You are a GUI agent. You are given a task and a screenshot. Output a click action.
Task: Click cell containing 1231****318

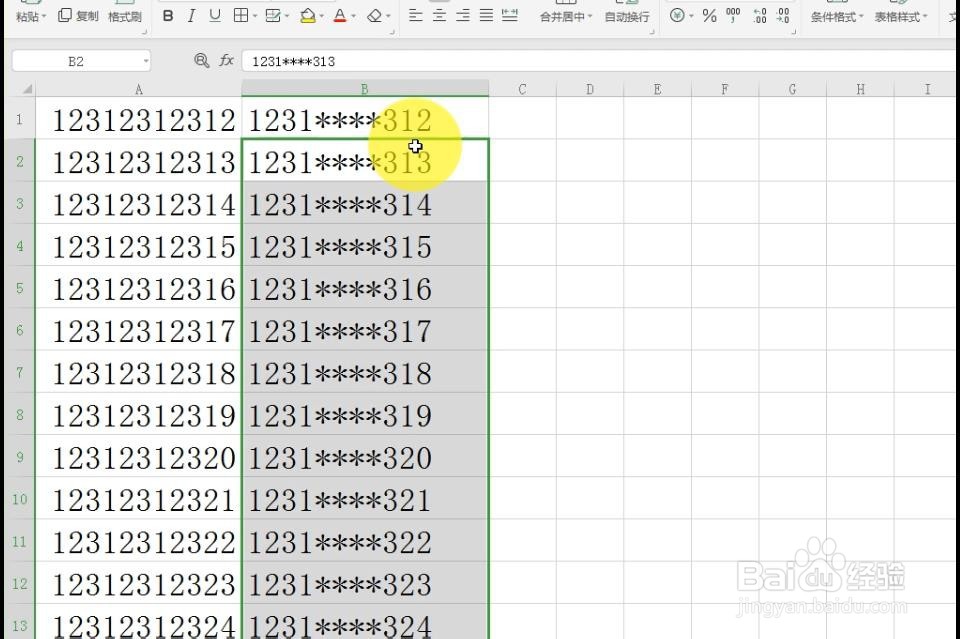pos(366,372)
